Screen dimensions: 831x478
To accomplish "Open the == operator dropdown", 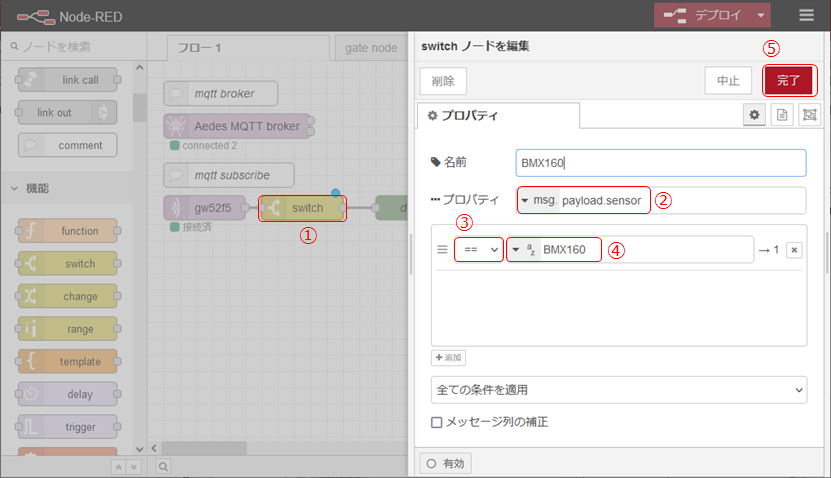I will click(478, 250).
